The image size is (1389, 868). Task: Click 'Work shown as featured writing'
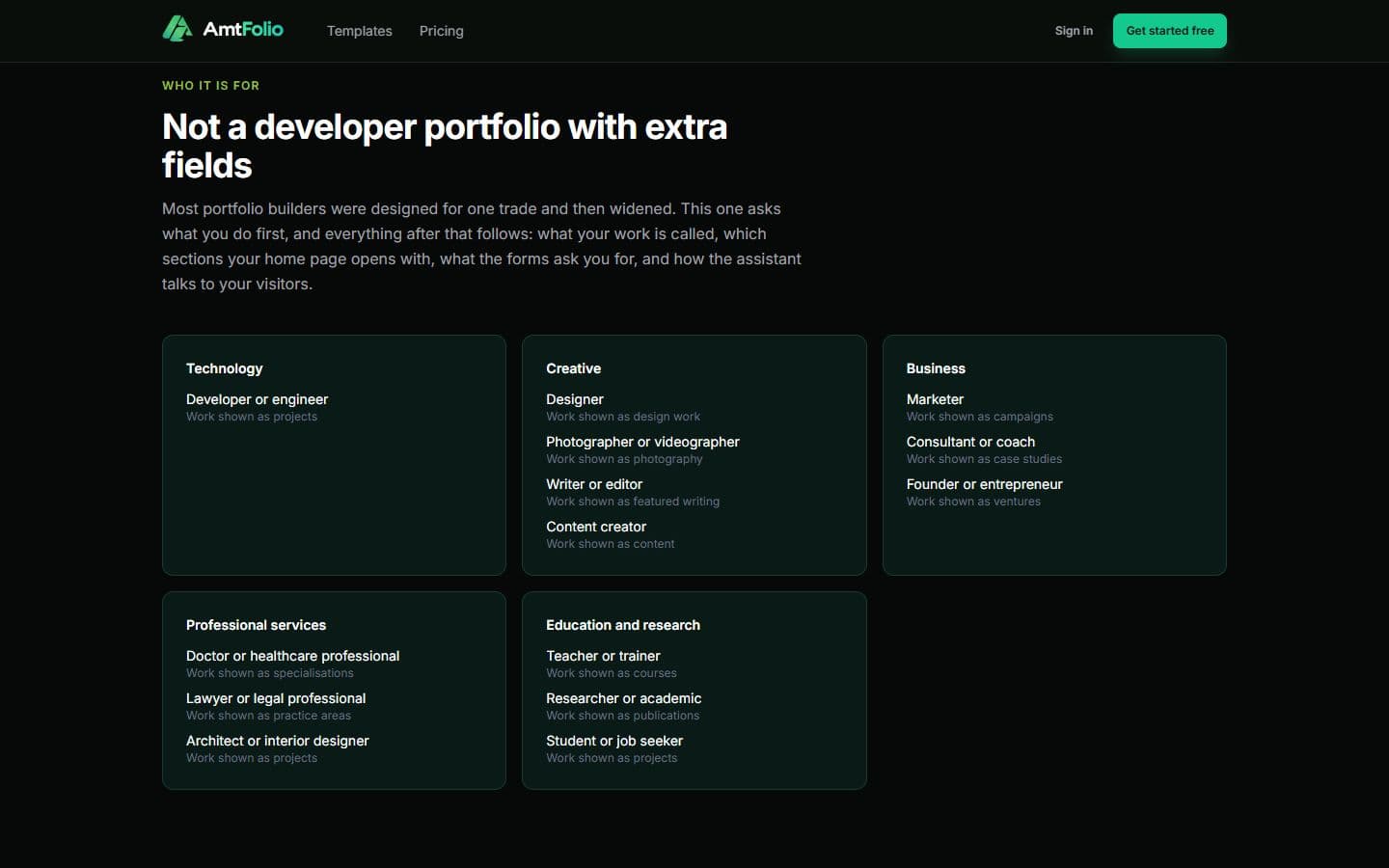click(x=633, y=502)
